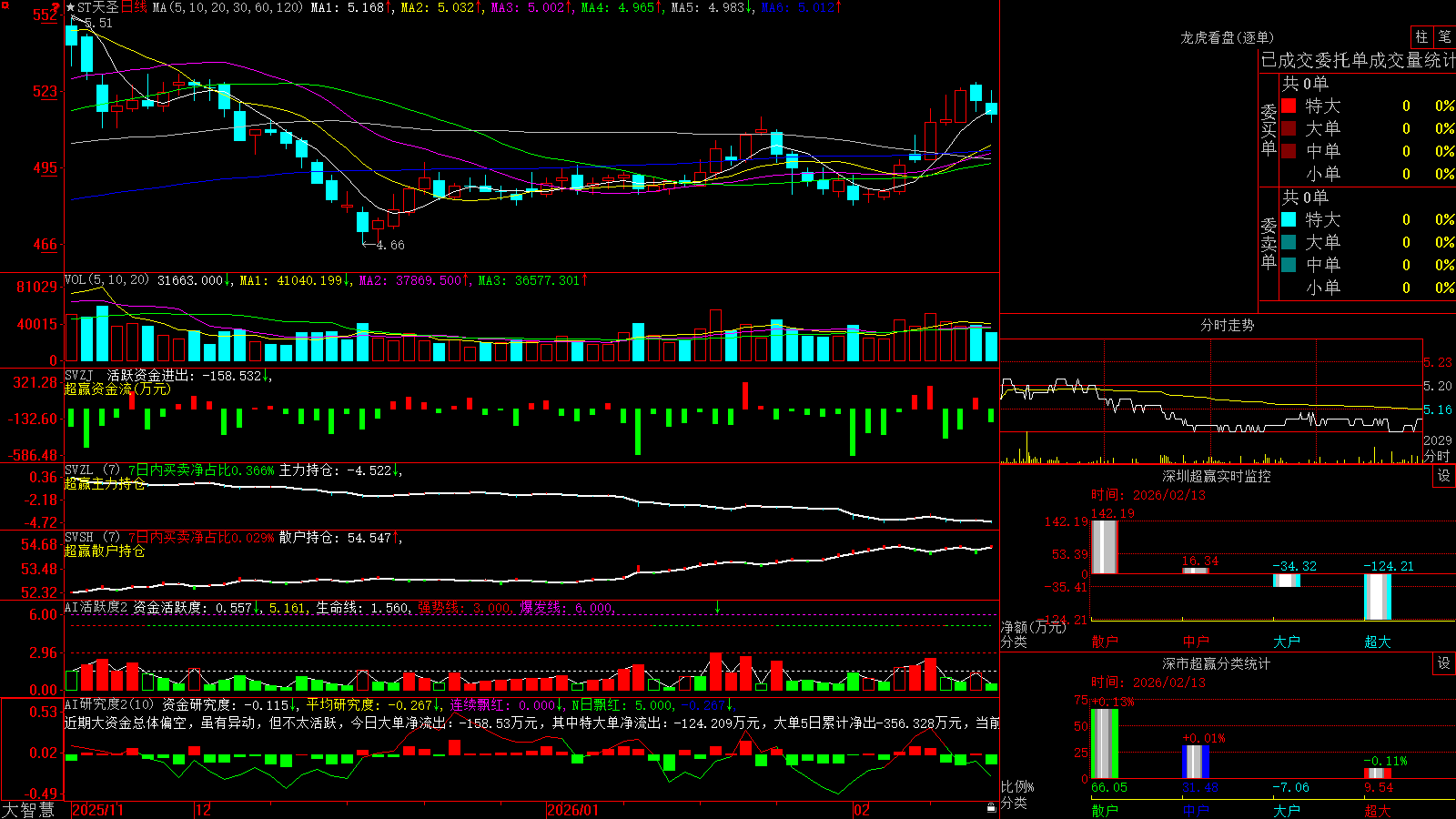Click the 时间: 2026/02/13 in 深圳超赢实时监控
This screenshot has height=819, width=1456.
1148,495
